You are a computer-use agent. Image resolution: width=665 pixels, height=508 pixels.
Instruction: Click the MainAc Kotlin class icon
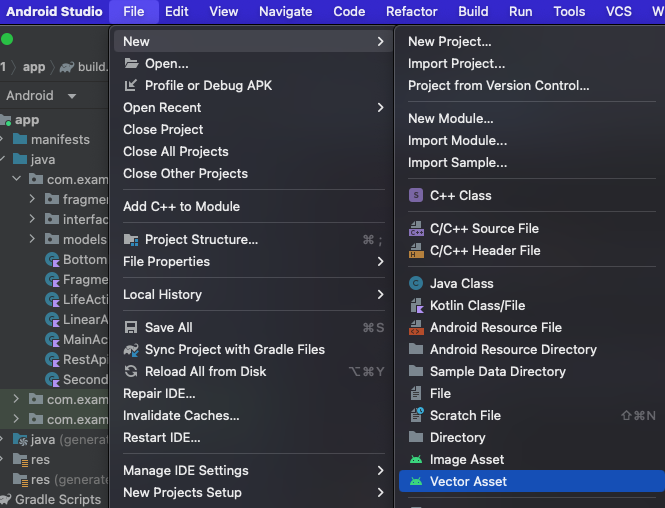click(x=53, y=340)
